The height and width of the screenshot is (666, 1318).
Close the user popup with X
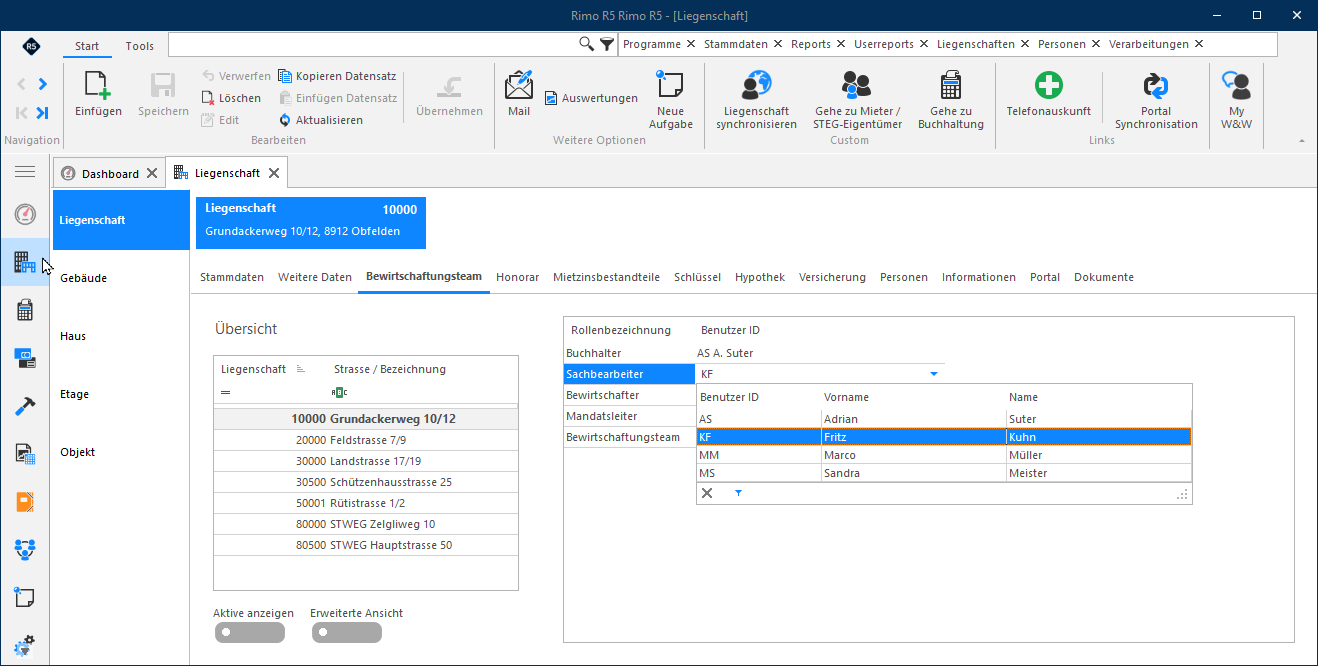coord(707,493)
